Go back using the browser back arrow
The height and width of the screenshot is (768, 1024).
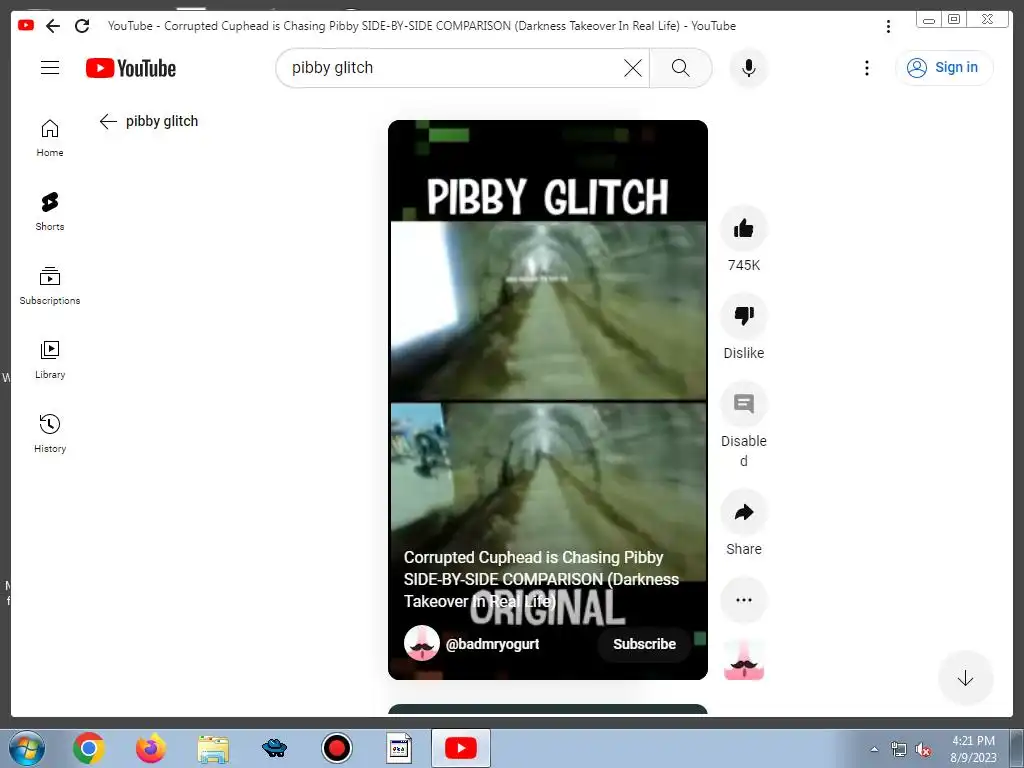tap(53, 26)
